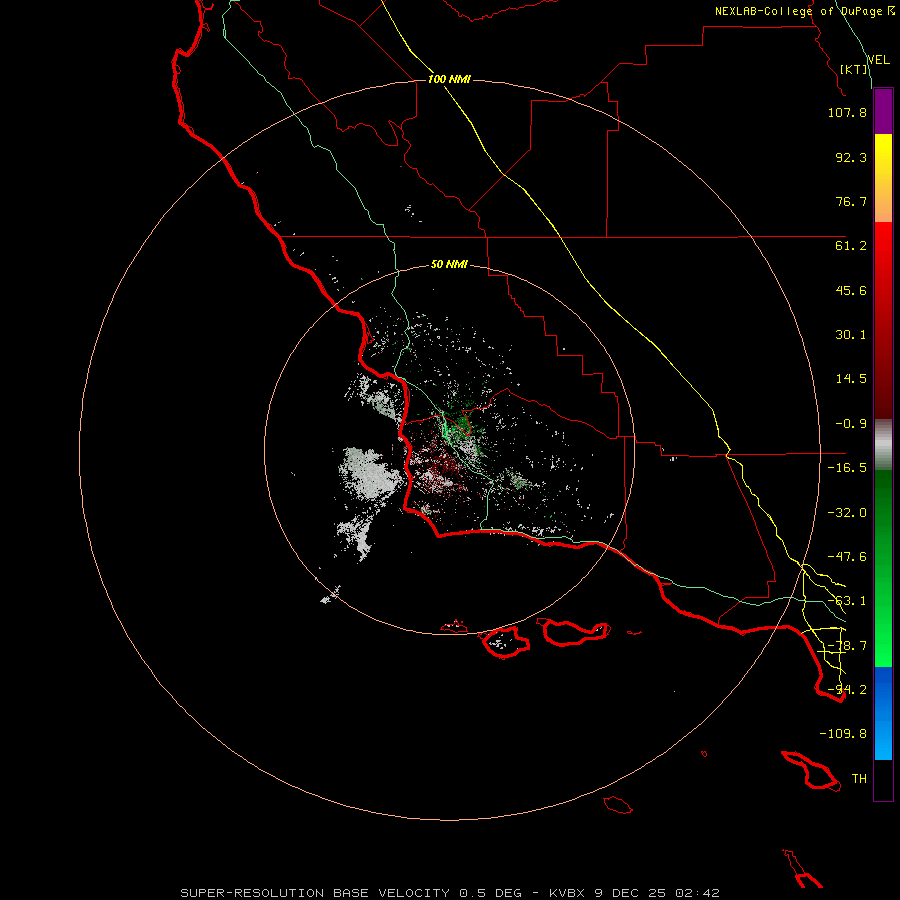
Task: Click the "02:42" timestamp in the caption
Action: tap(697, 893)
